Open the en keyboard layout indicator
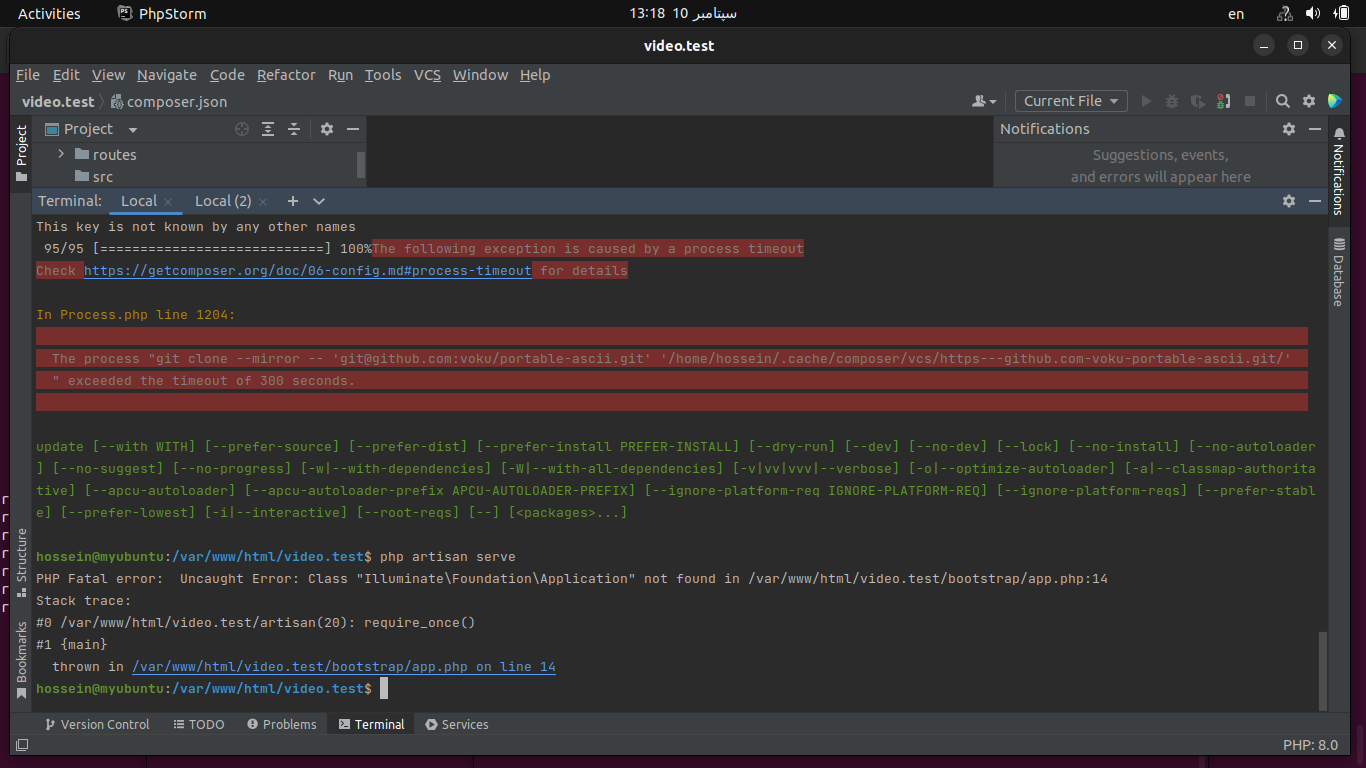Image resolution: width=1366 pixels, height=768 pixels. tap(1236, 14)
